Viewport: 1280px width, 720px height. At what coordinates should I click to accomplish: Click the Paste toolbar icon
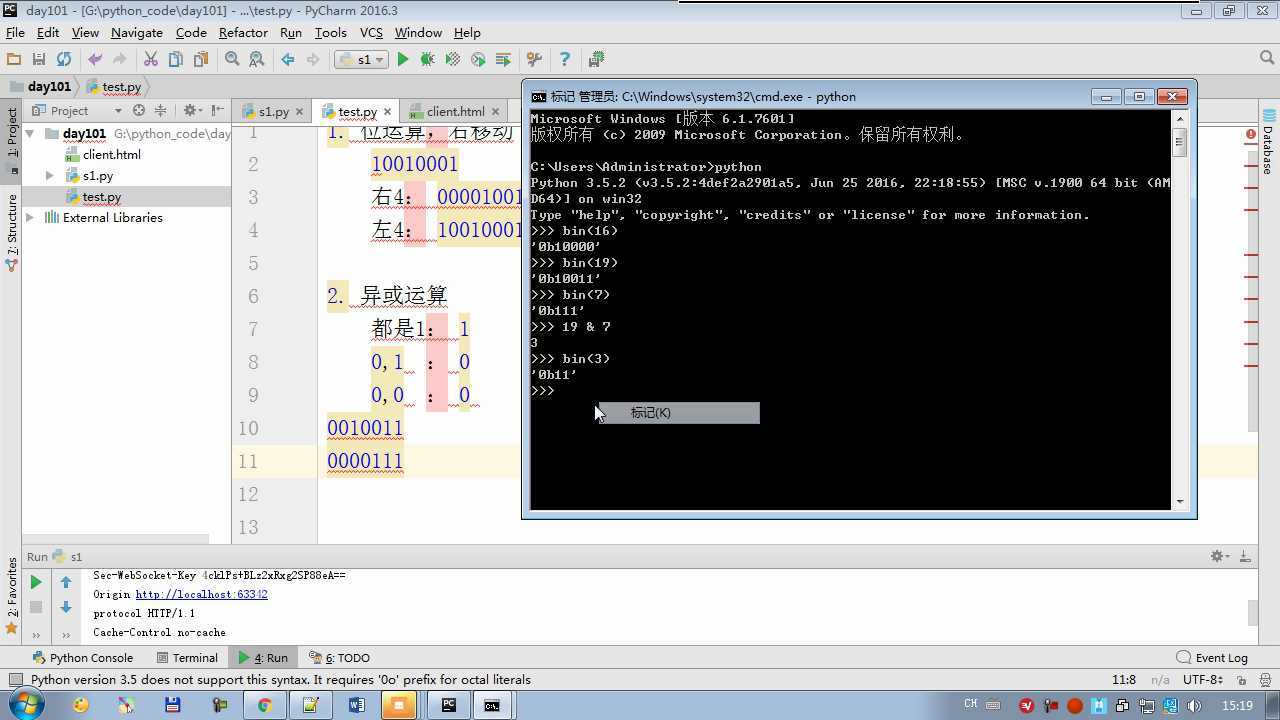tap(200, 60)
